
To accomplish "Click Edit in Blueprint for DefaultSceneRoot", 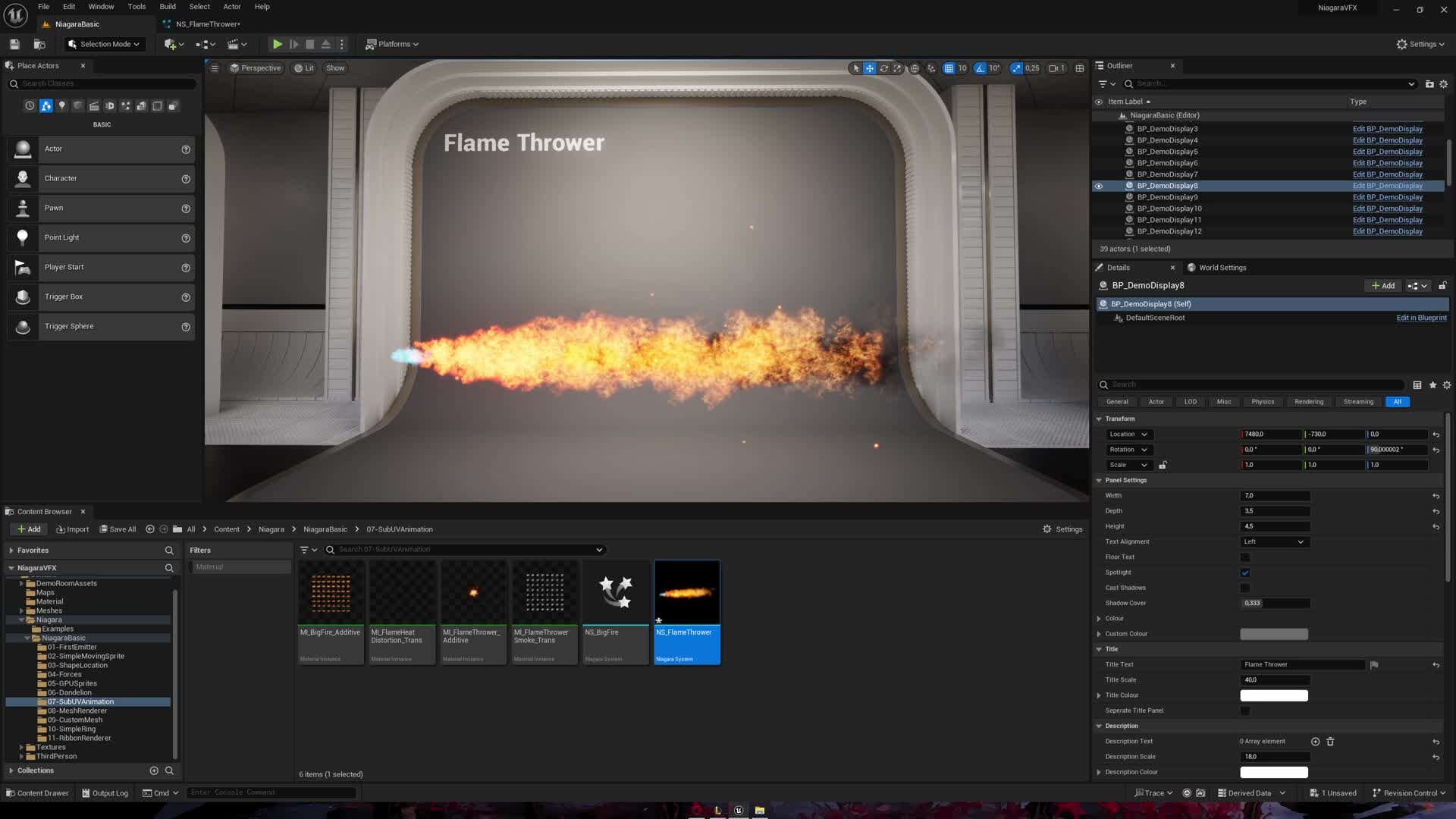I will [1421, 318].
